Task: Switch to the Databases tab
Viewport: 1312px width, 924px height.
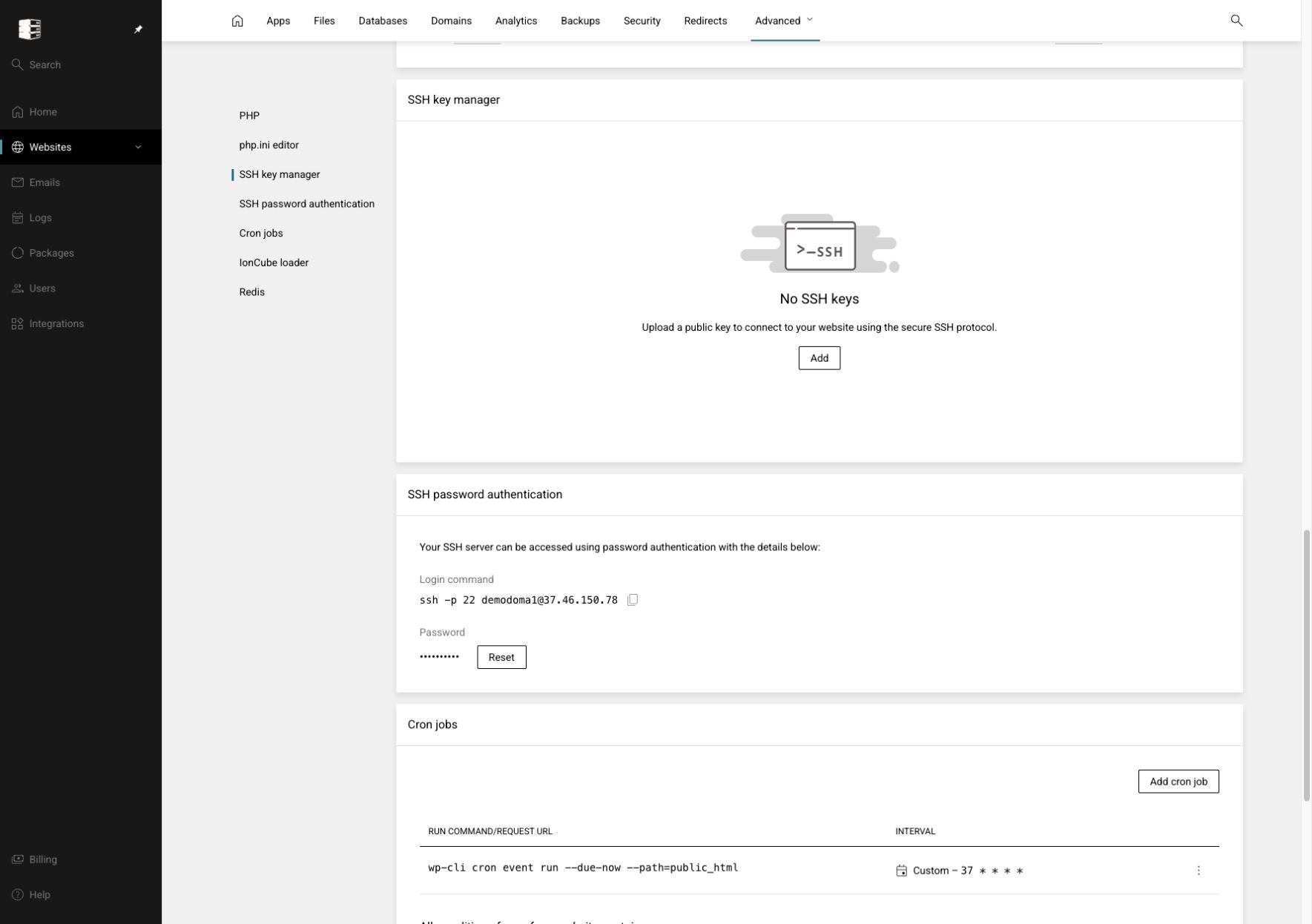Action: coord(383,21)
